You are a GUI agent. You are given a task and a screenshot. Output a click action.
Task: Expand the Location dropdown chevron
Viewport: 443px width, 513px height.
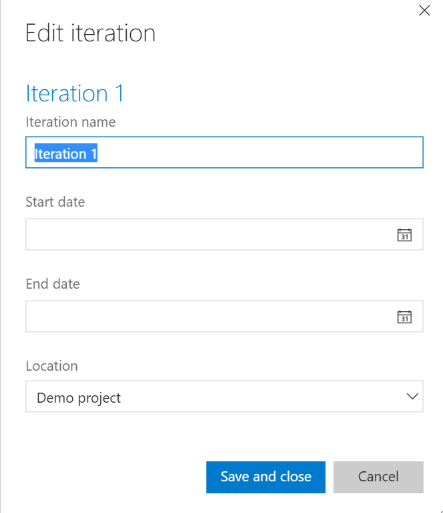click(412, 396)
